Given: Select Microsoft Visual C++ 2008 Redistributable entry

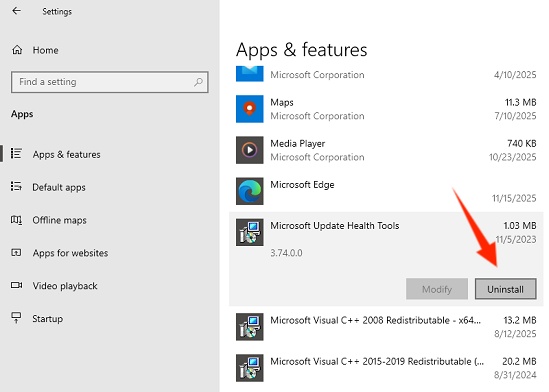Looking at the screenshot, I should [375, 321].
